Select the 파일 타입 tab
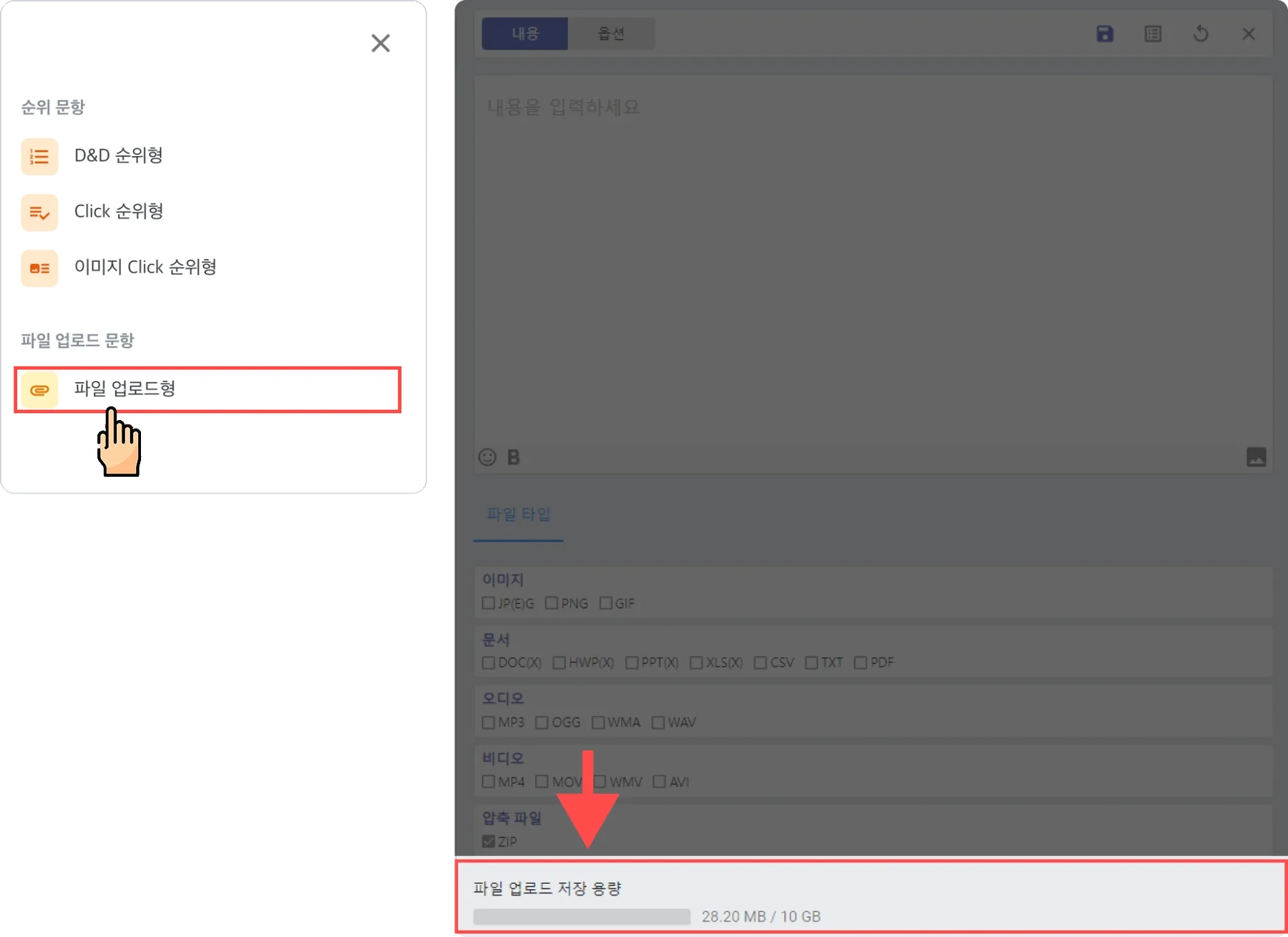This screenshot has height=937, width=1288. click(518, 515)
